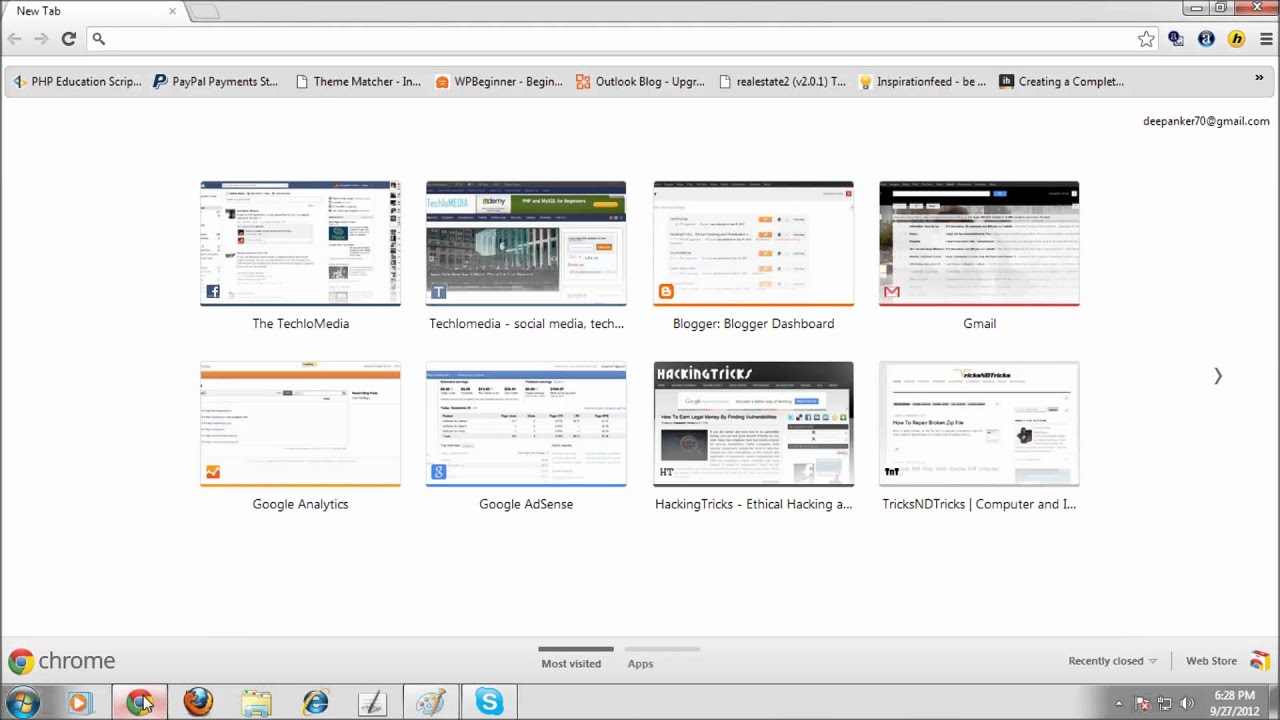Screen dimensions: 1280x720
Task: Click the Google Chrome taskbar icon
Action: (139, 702)
